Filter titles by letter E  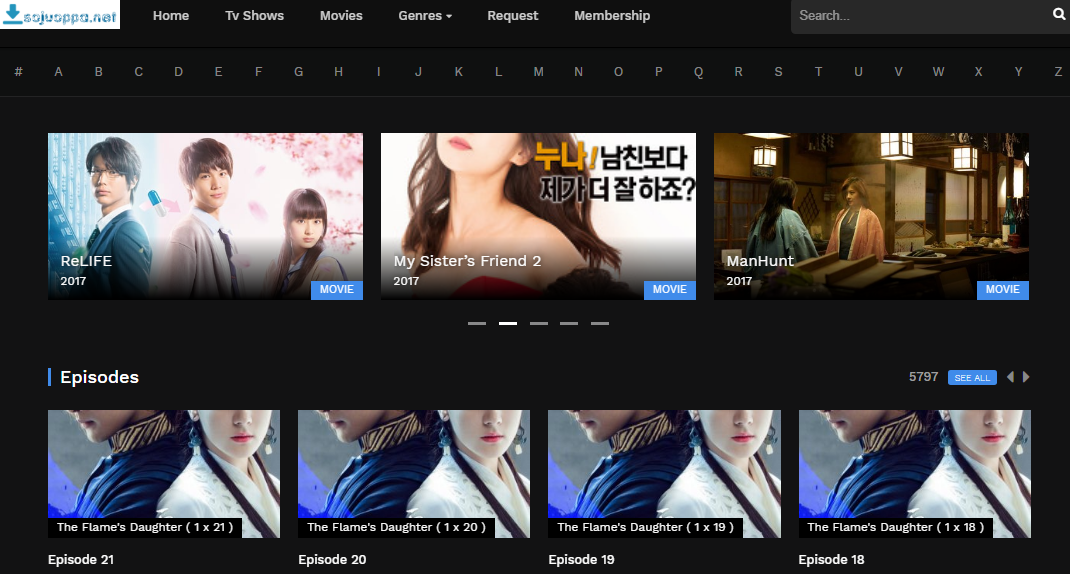pos(218,72)
